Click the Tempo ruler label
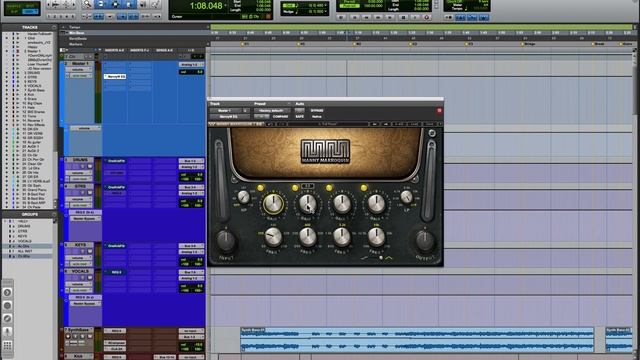 pos(75,27)
